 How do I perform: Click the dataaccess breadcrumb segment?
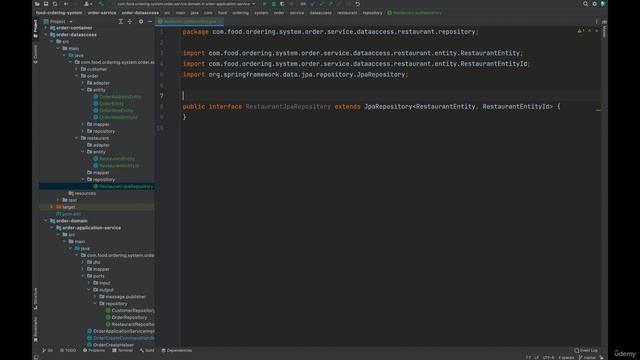click(x=320, y=13)
